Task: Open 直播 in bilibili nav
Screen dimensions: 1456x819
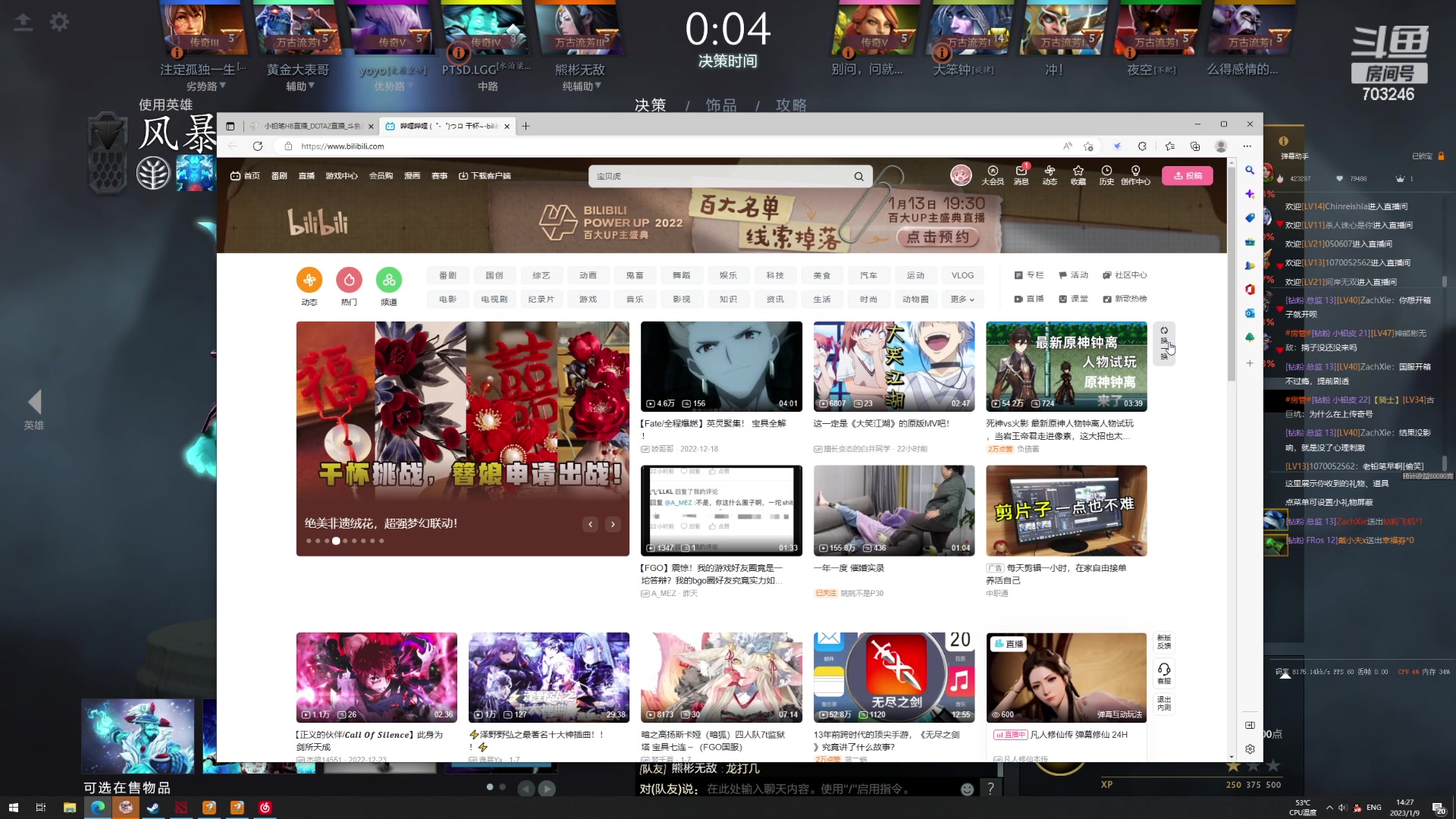Action: 306,176
